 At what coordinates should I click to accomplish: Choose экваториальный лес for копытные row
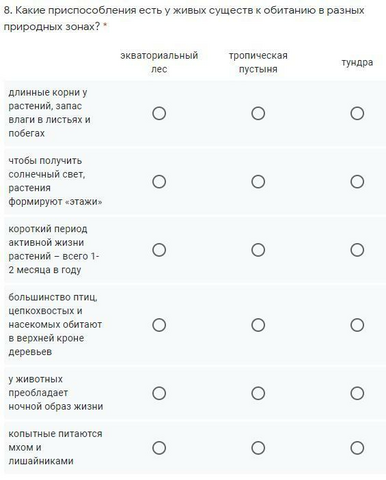click(159, 448)
